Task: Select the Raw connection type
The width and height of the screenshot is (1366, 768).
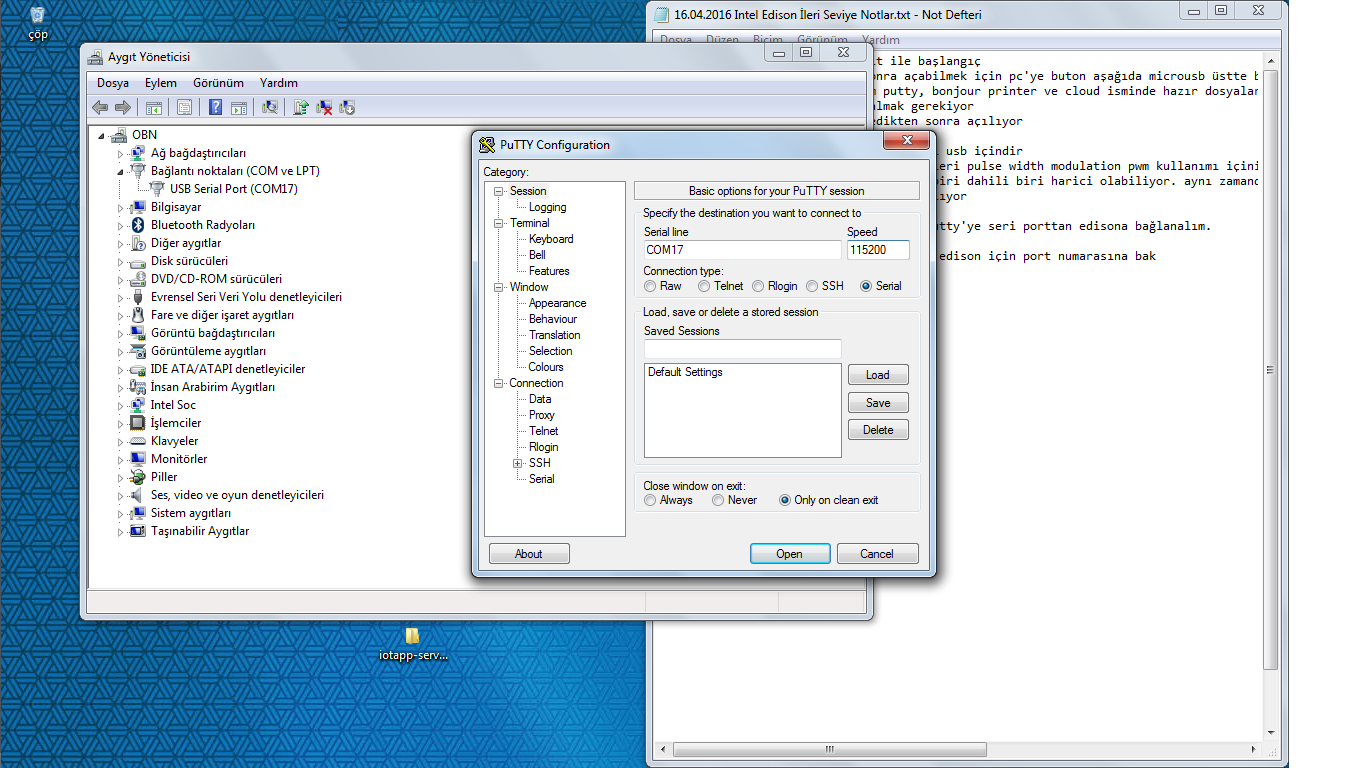Action: 650,286
